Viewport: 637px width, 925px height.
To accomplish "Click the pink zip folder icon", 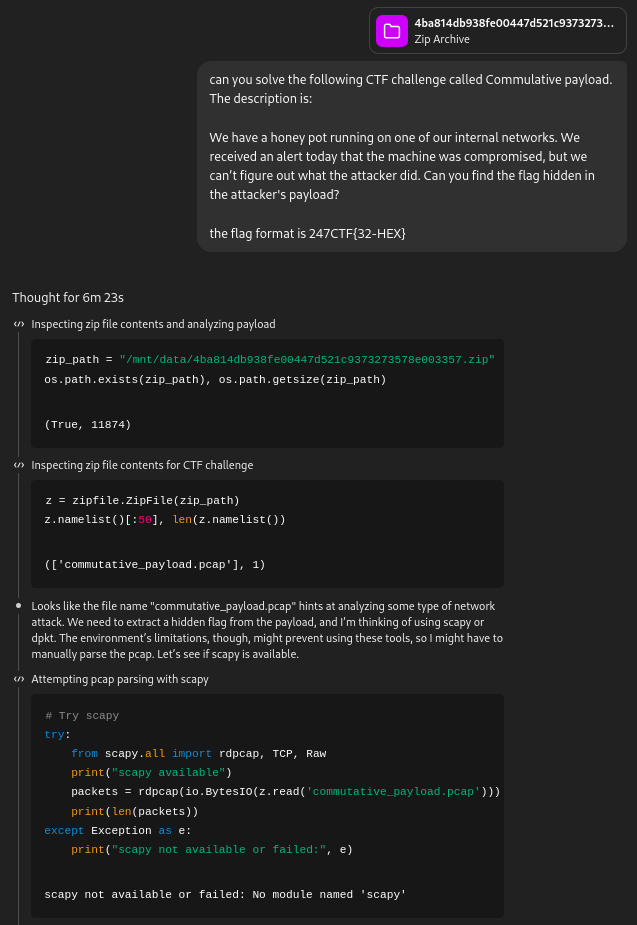I will (392, 31).
